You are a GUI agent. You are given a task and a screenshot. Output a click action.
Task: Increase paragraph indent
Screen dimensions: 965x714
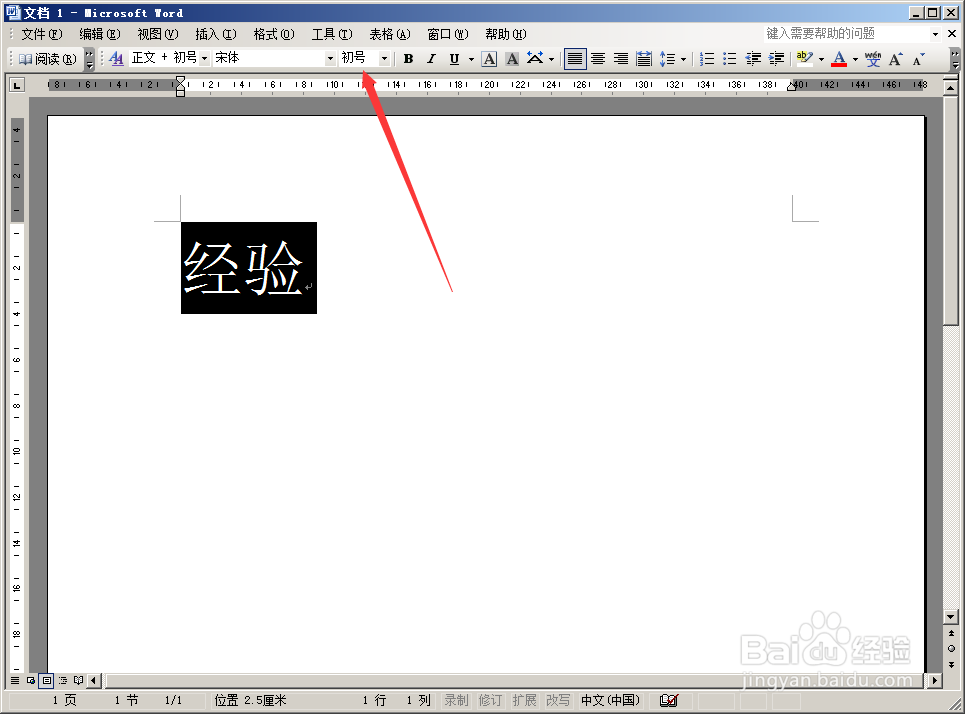pos(777,58)
